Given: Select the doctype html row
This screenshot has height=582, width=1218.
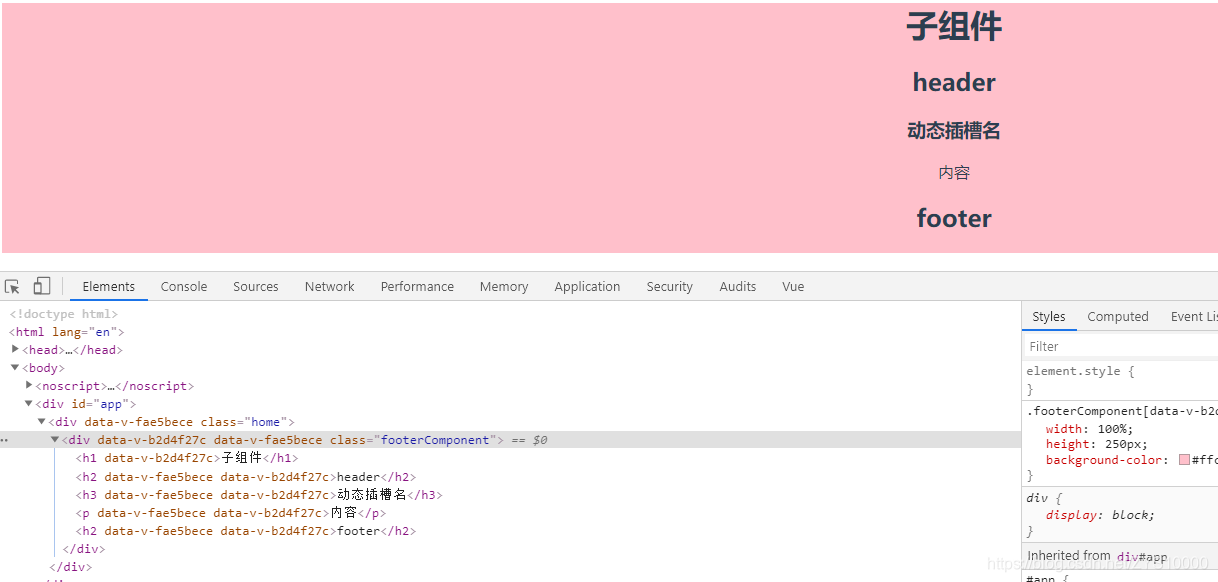Looking at the screenshot, I should coord(63,314).
